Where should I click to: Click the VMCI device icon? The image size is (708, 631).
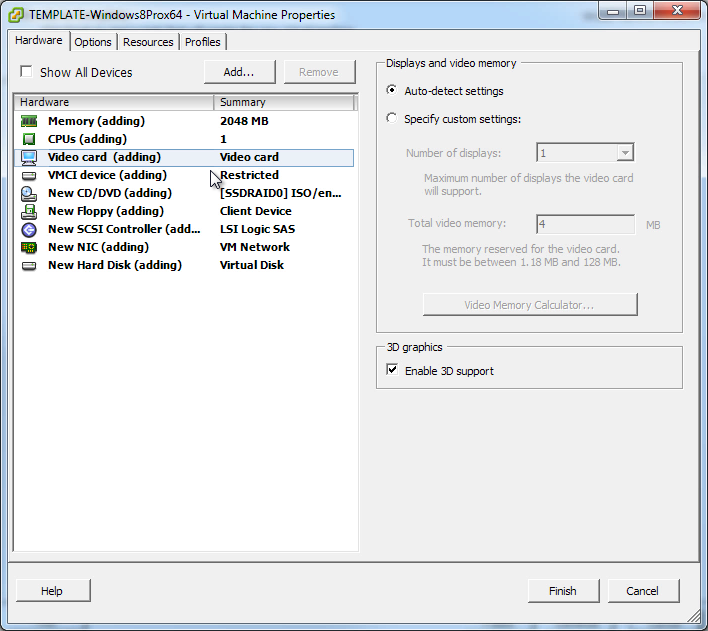(x=29, y=175)
